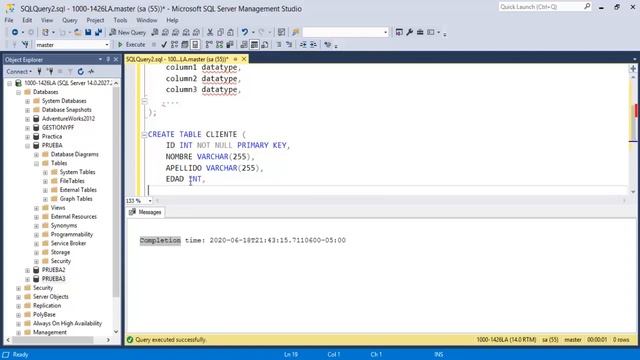The width and height of the screenshot is (640, 360).
Task: Collapse the Tables folder node
Action: pos(36,164)
